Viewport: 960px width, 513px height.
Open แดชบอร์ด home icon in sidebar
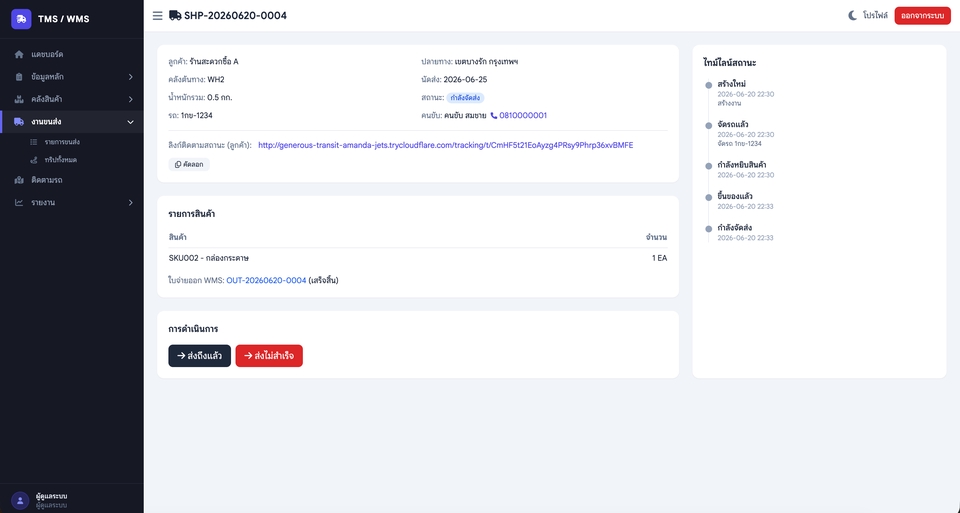coord(19,54)
